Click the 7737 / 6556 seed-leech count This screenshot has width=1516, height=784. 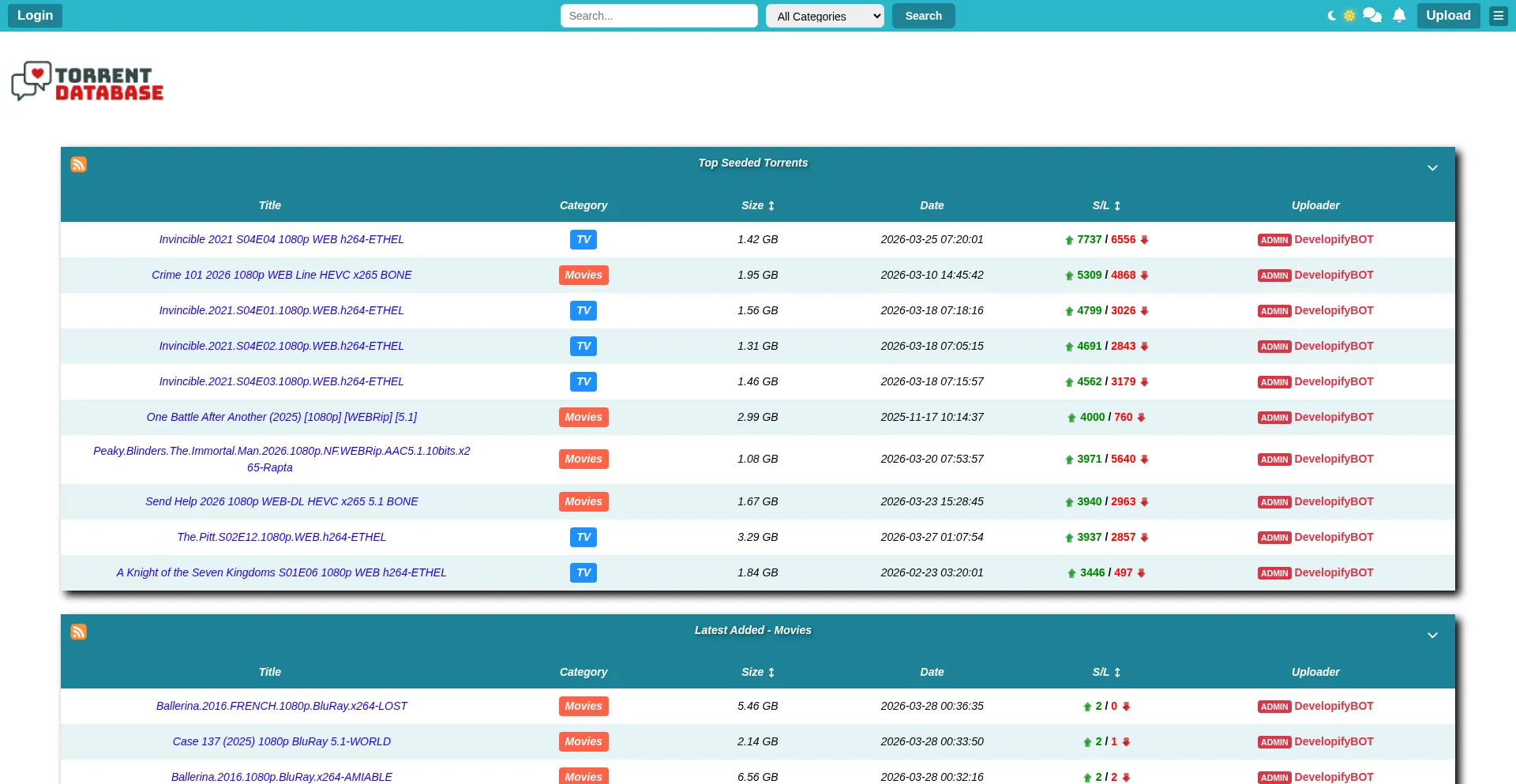coord(1106,239)
